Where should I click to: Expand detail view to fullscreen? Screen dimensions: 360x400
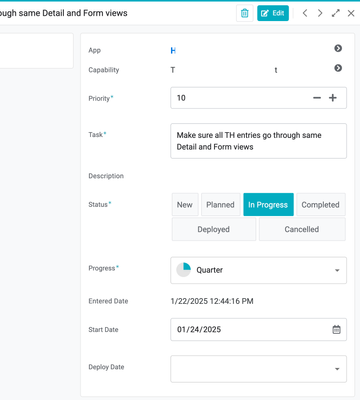pyautogui.click(x=336, y=13)
